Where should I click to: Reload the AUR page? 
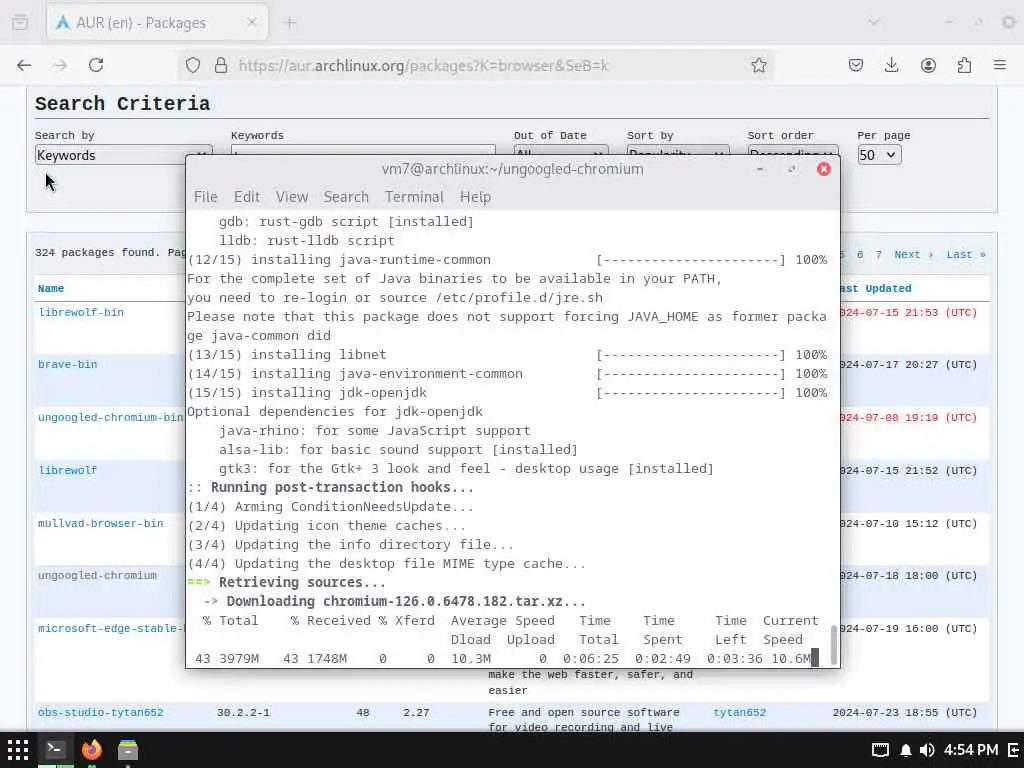tap(96, 65)
